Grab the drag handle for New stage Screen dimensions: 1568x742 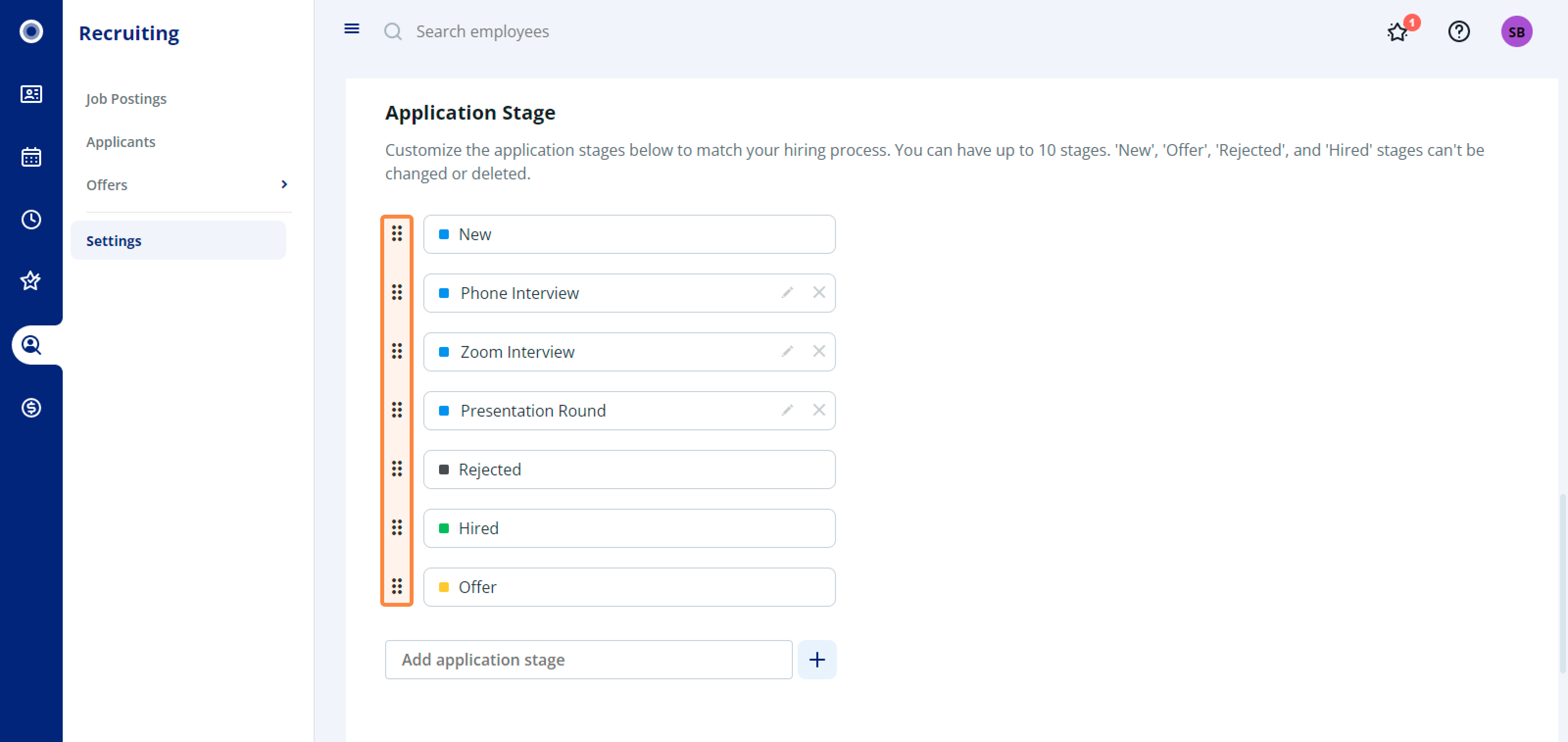(x=397, y=234)
